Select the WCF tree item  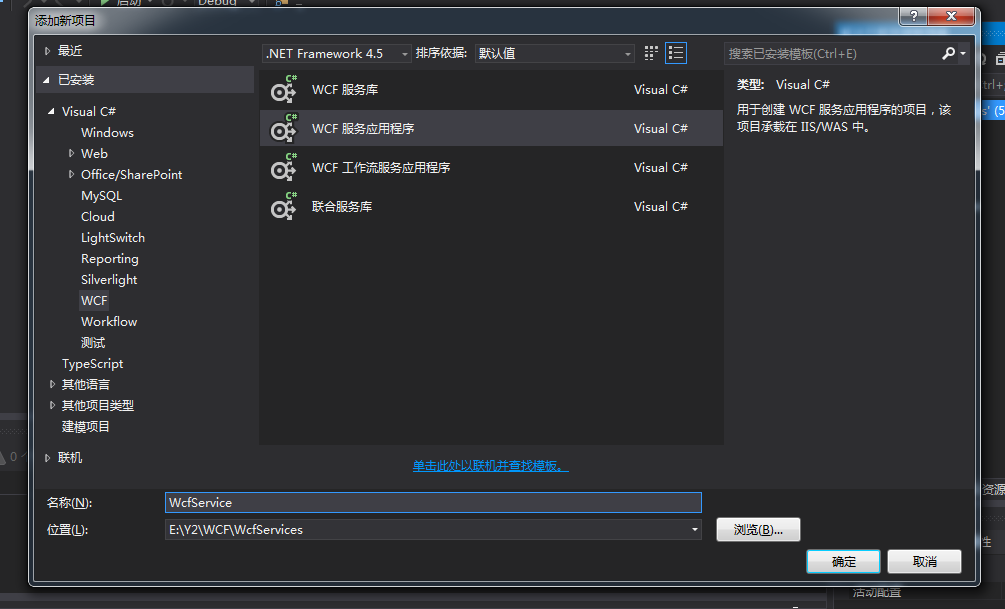click(x=94, y=300)
